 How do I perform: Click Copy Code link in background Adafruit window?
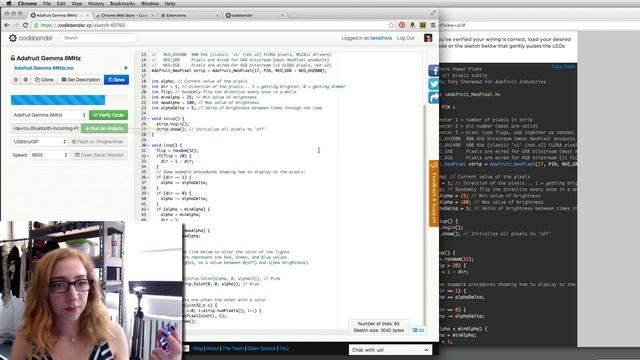click(x=563, y=66)
